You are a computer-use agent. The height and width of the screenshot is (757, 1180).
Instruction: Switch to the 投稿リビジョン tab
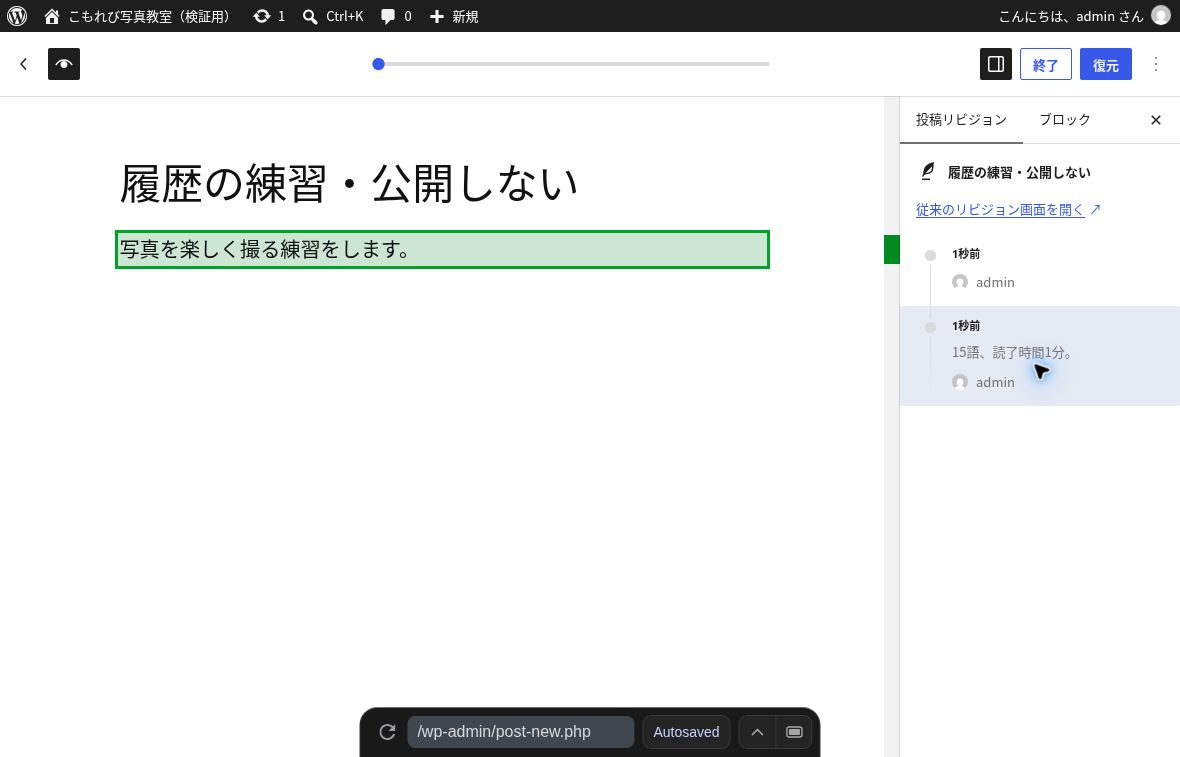[961, 120]
